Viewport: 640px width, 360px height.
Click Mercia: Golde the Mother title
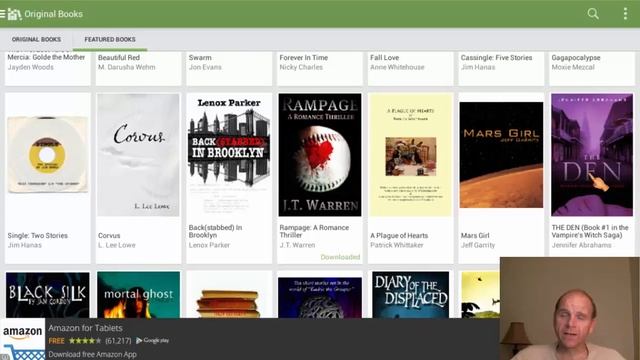point(46,57)
